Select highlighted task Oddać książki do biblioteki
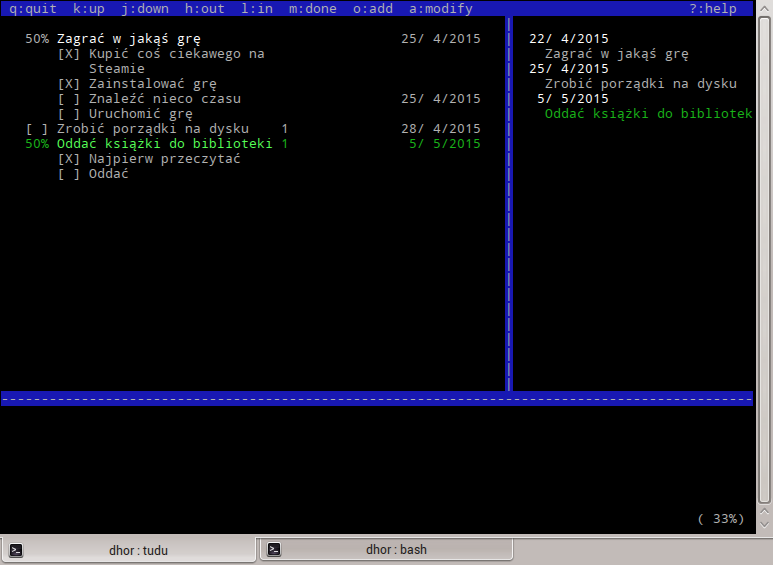The width and height of the screenshot is (773, 565). click(164, 143)
